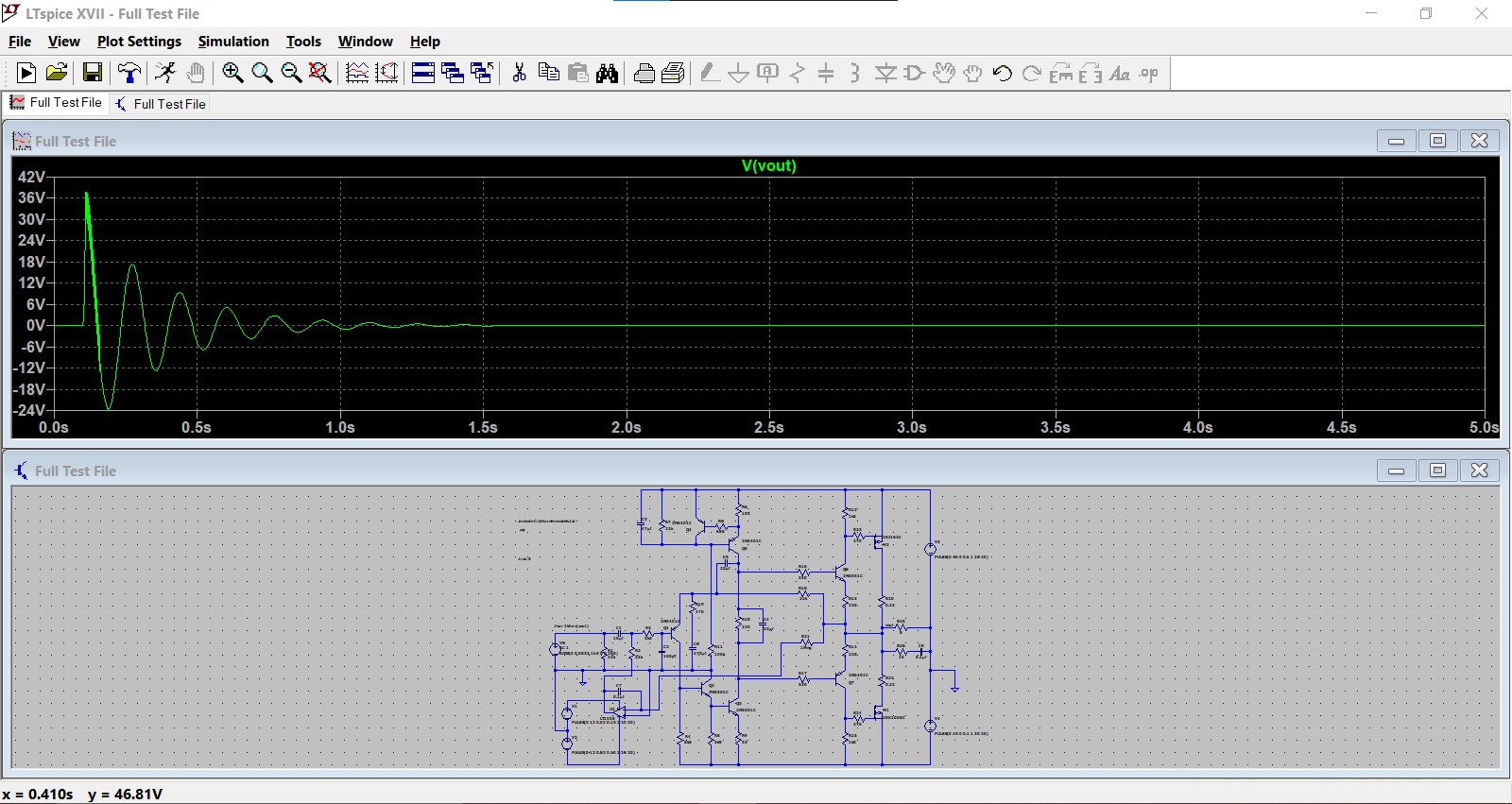
Task: Maximize the schematic pane
Action: pos(1437,470)
